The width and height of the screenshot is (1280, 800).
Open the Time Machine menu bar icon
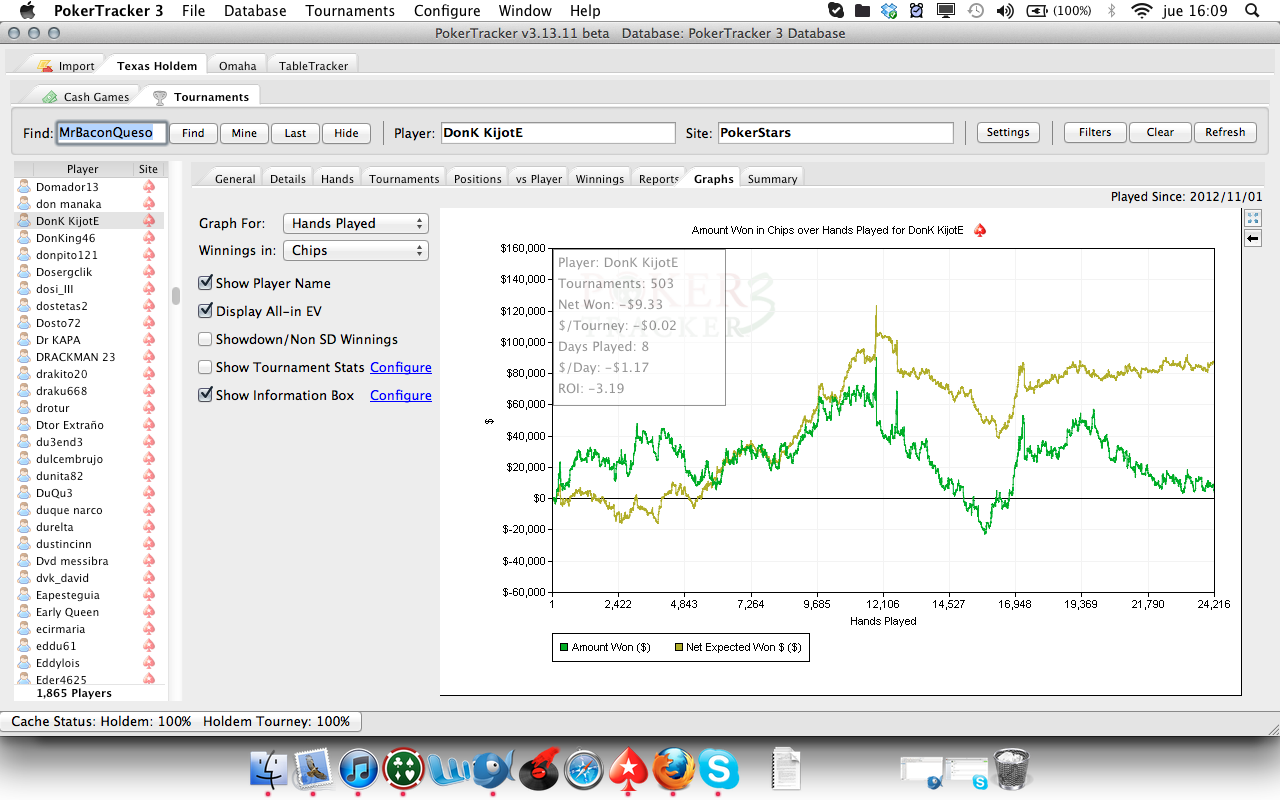pyautogui.click(x=975, y=11)
